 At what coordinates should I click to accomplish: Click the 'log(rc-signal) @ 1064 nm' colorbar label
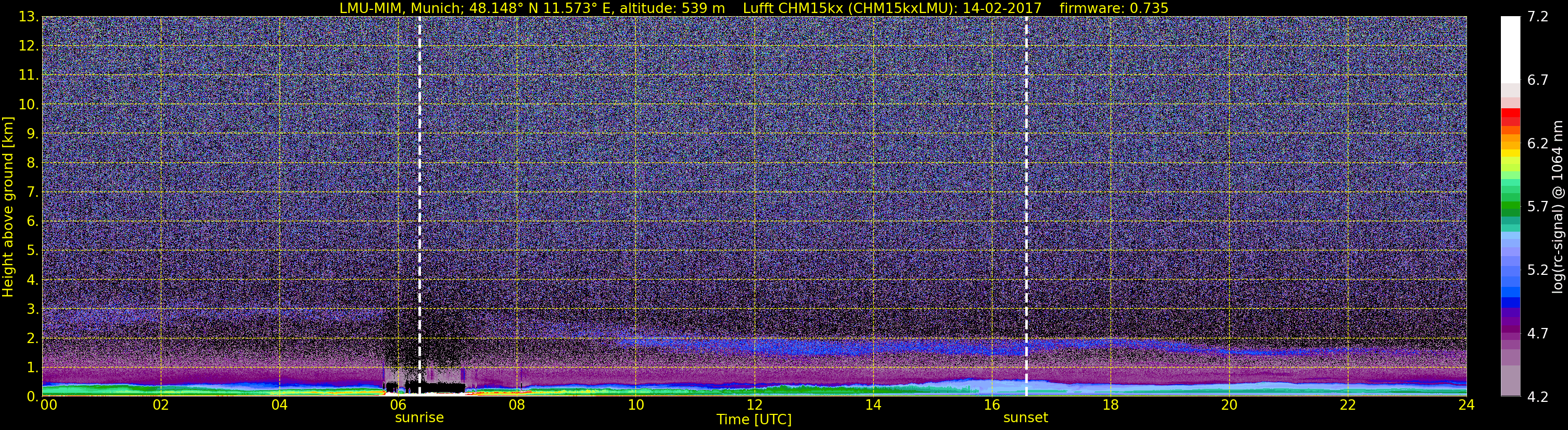click(1558, 207)
